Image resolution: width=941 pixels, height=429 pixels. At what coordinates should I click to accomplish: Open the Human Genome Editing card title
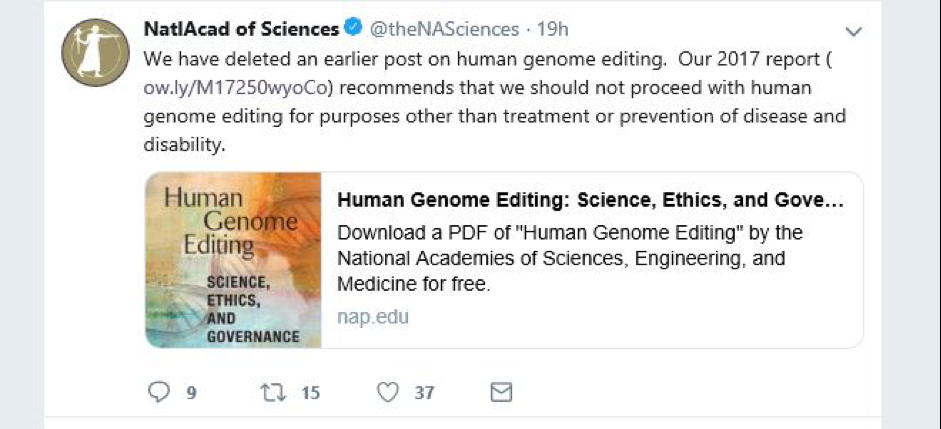point(590,200)
